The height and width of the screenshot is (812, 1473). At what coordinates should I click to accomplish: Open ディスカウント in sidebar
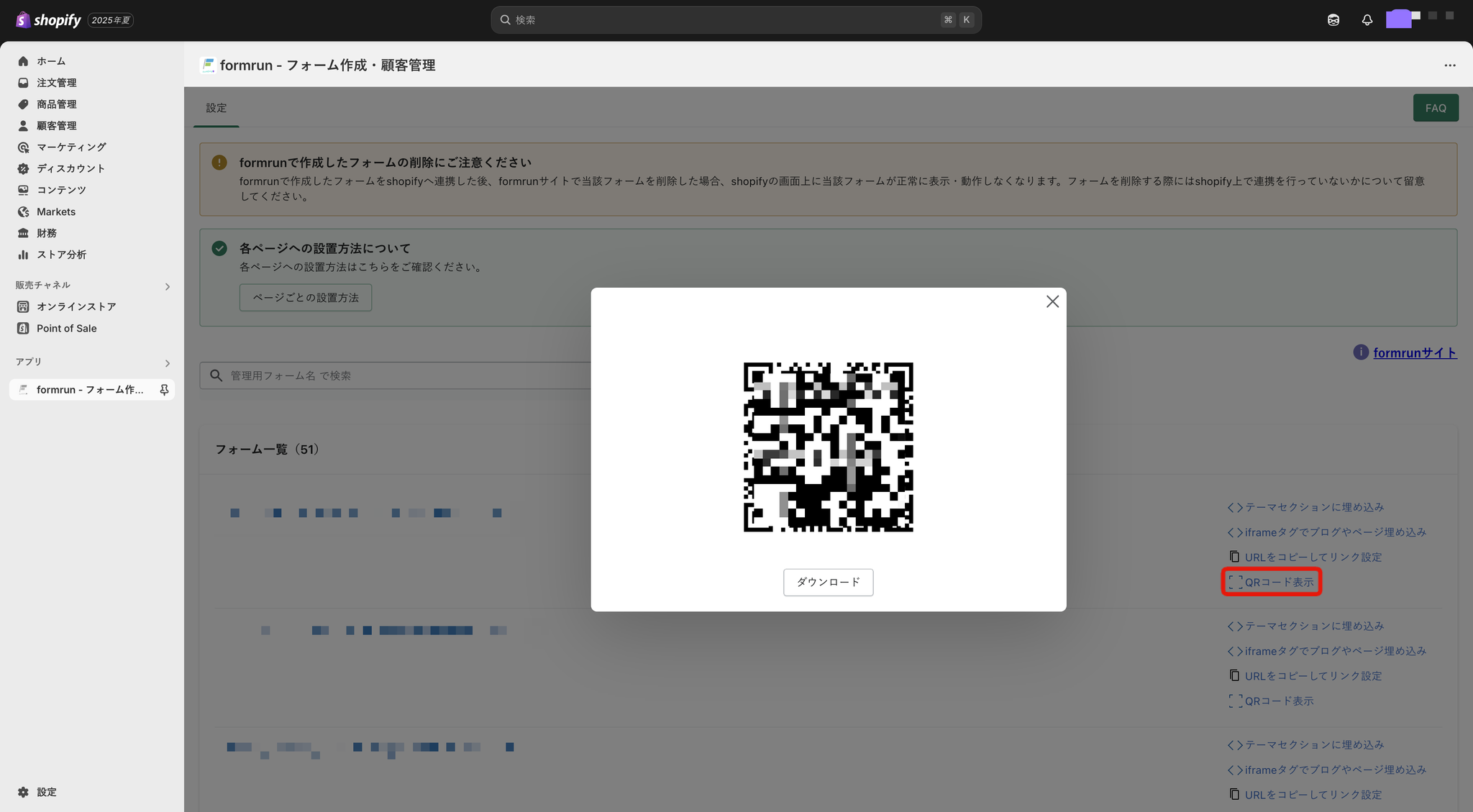tap(70, 168)
